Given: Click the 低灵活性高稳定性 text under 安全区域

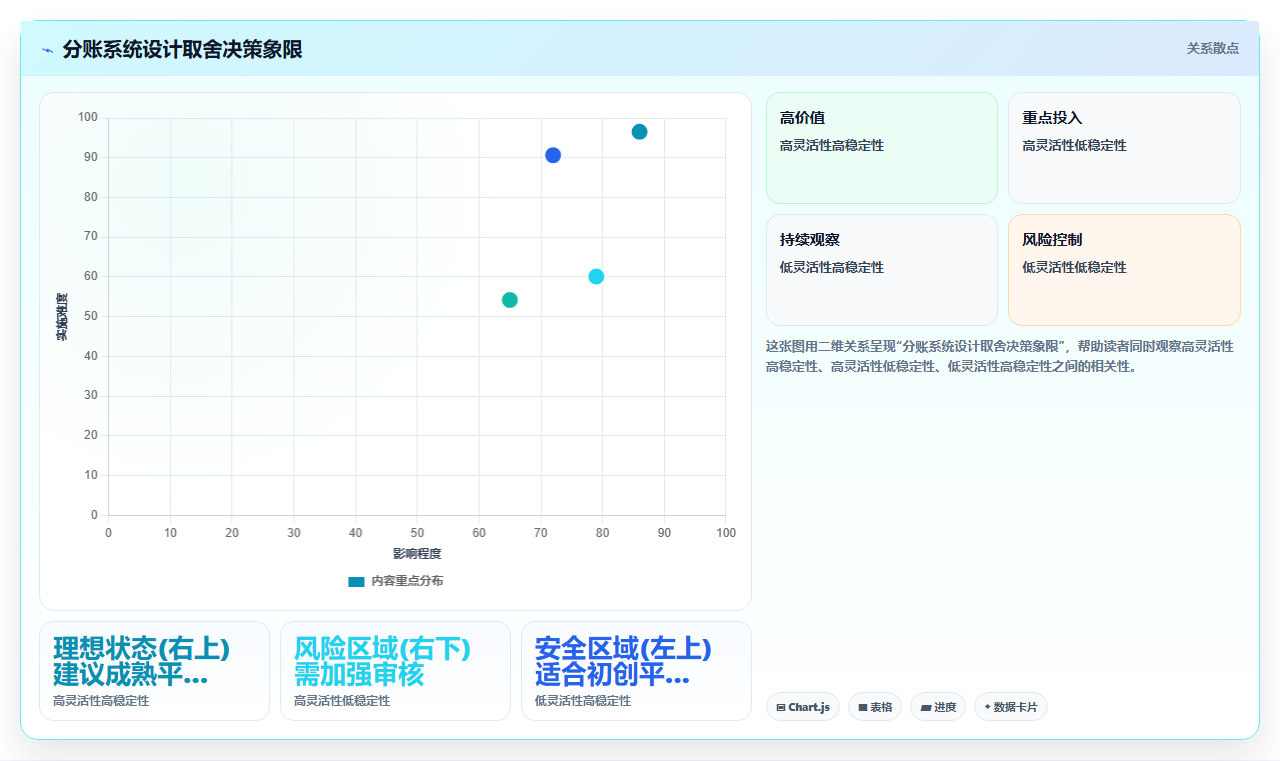Looking at the screenshot, I should [x=583, y=701].
